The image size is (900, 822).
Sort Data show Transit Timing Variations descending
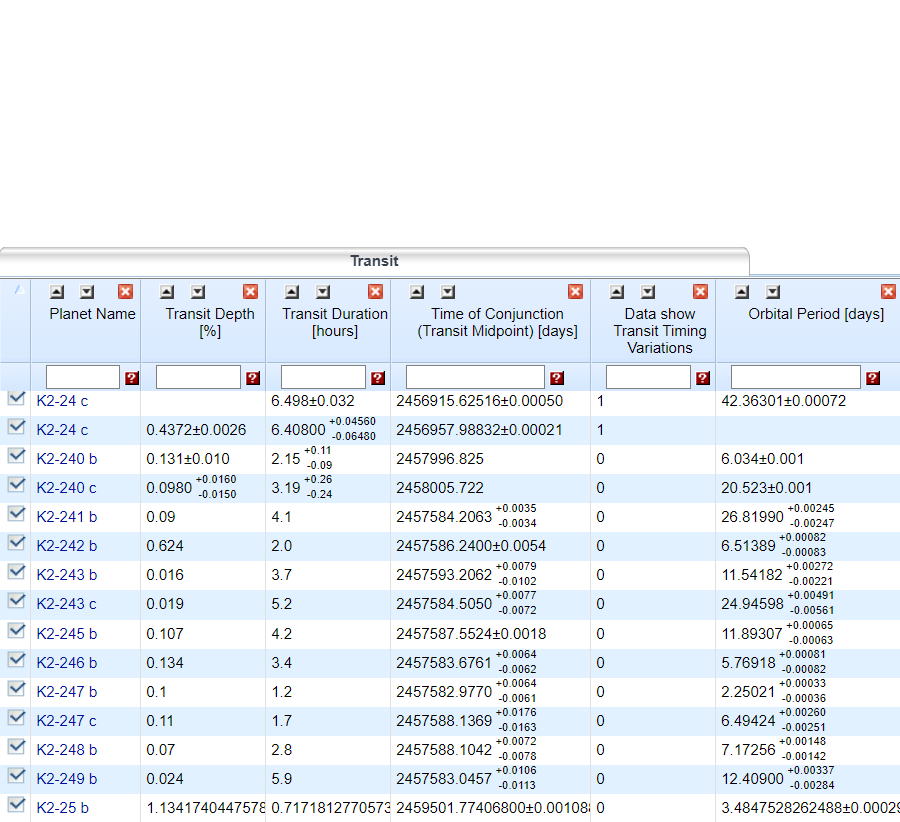(x=648, y=292)
